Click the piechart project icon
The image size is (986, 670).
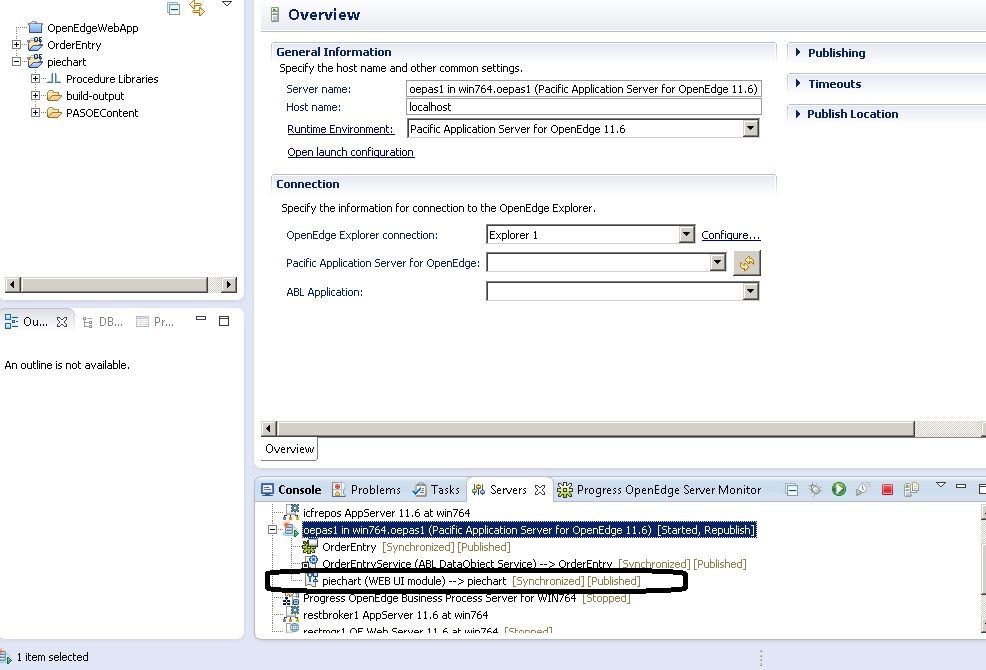pos(35,61)
